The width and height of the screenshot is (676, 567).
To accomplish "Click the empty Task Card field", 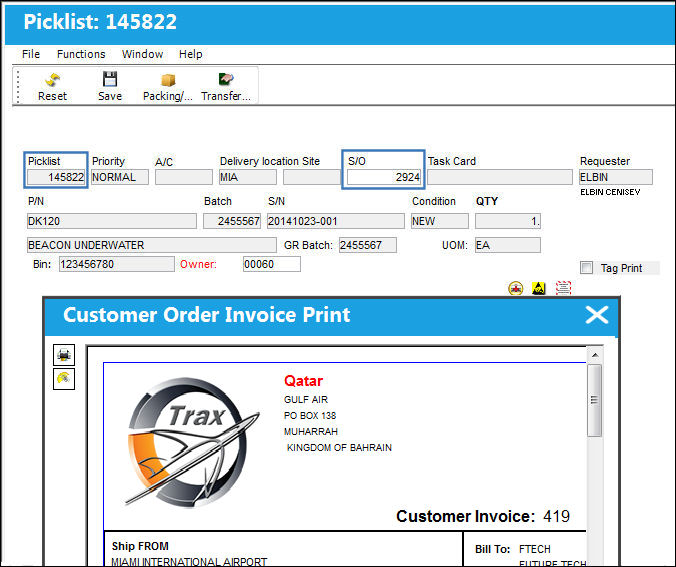I will (500, 177).
